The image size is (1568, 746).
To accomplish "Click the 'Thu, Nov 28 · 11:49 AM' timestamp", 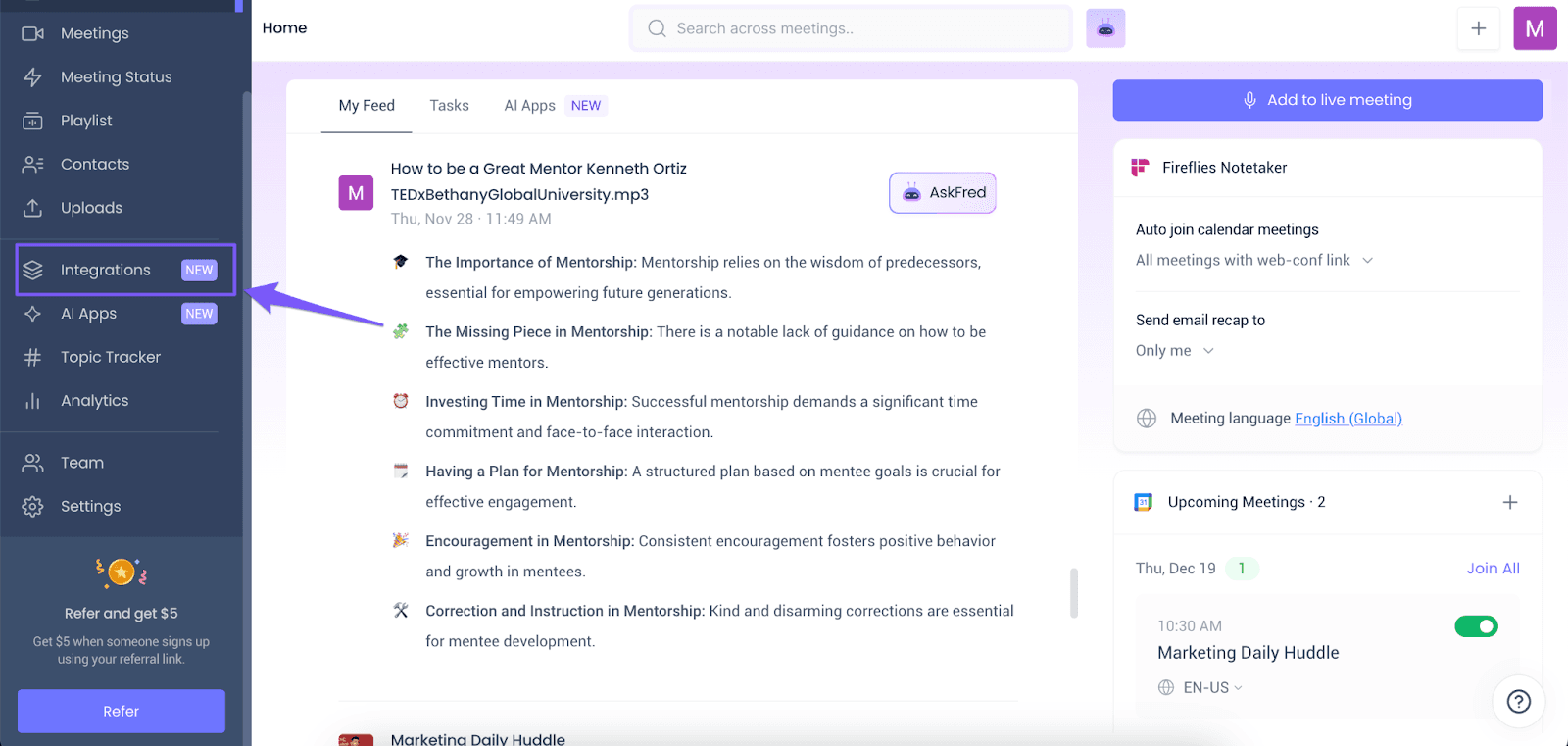I will point(470,219).
